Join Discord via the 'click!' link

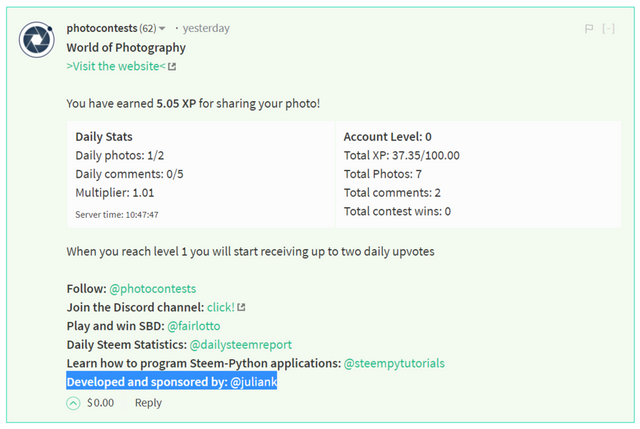[220, 307]
